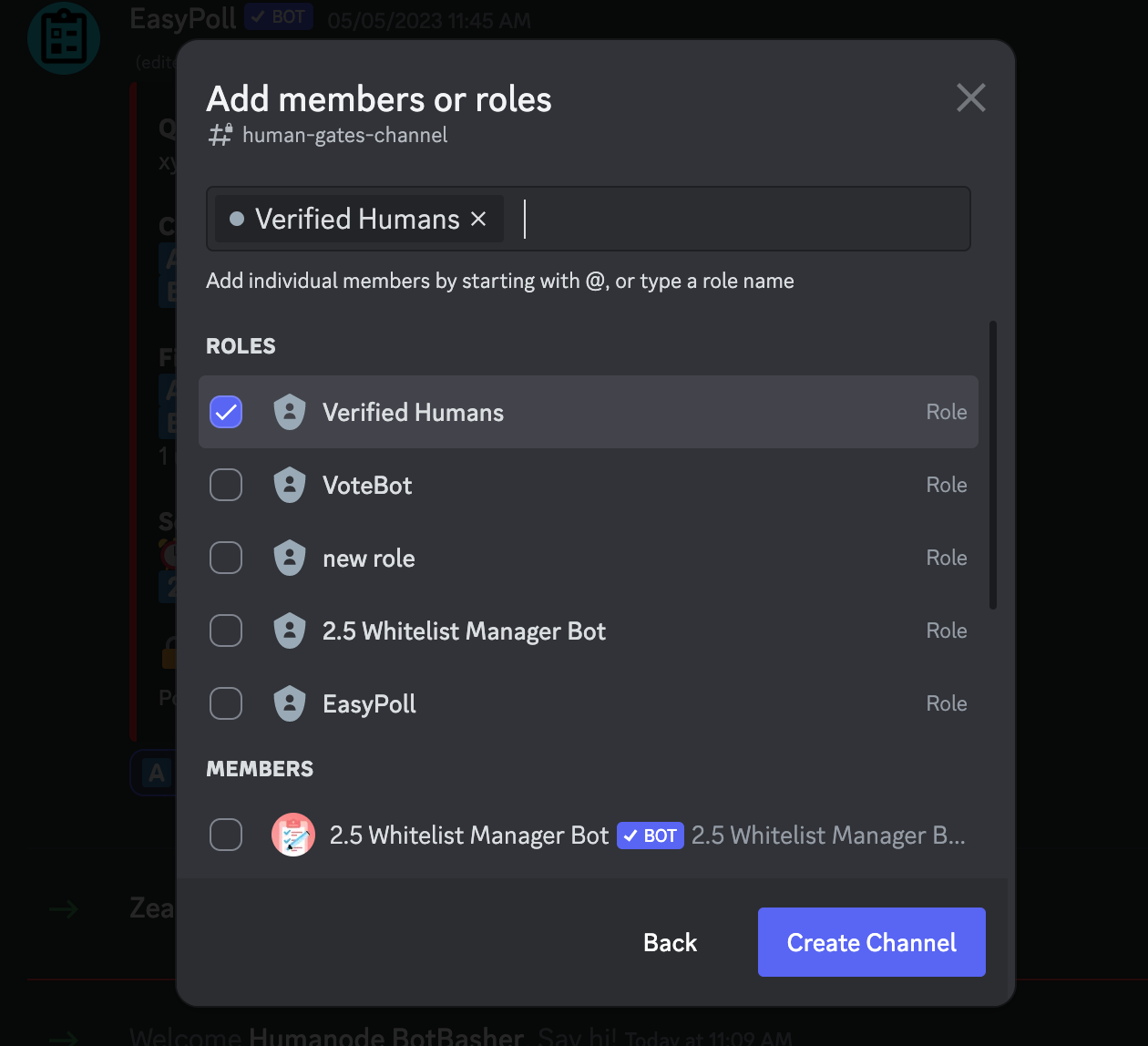Check the EasyPoll role checkbox
Viewport: 1148px width, 1046px height.
226,703
